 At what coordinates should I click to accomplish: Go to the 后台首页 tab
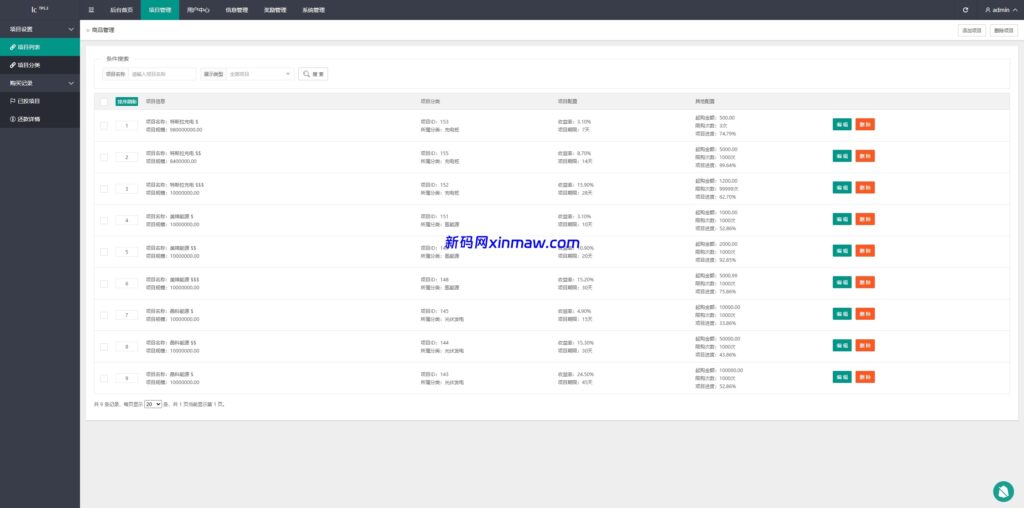point(121,10)
